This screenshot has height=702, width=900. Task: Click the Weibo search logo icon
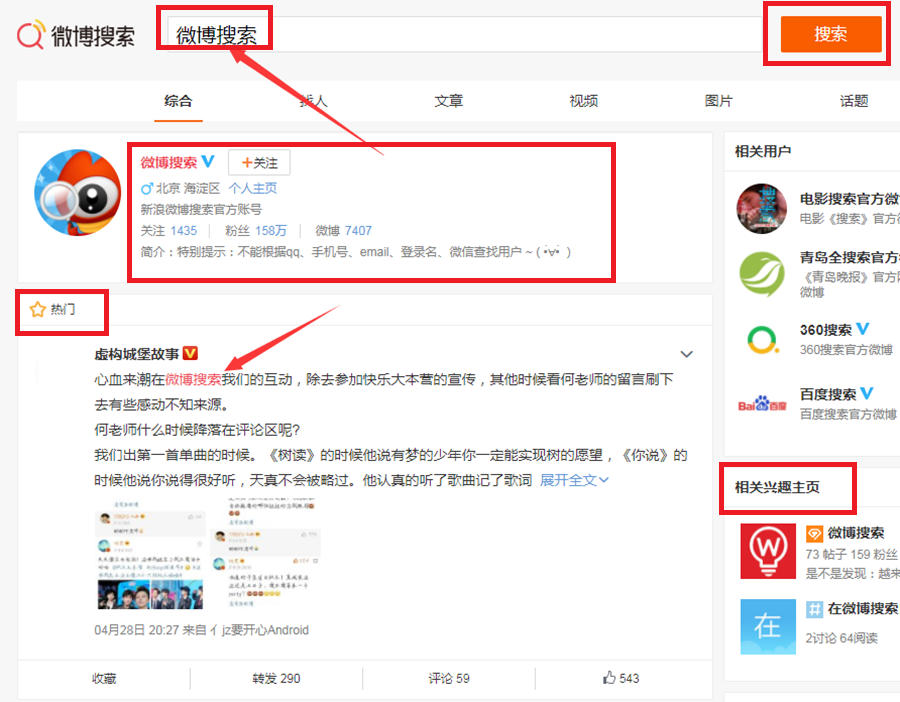coord(30,34)
